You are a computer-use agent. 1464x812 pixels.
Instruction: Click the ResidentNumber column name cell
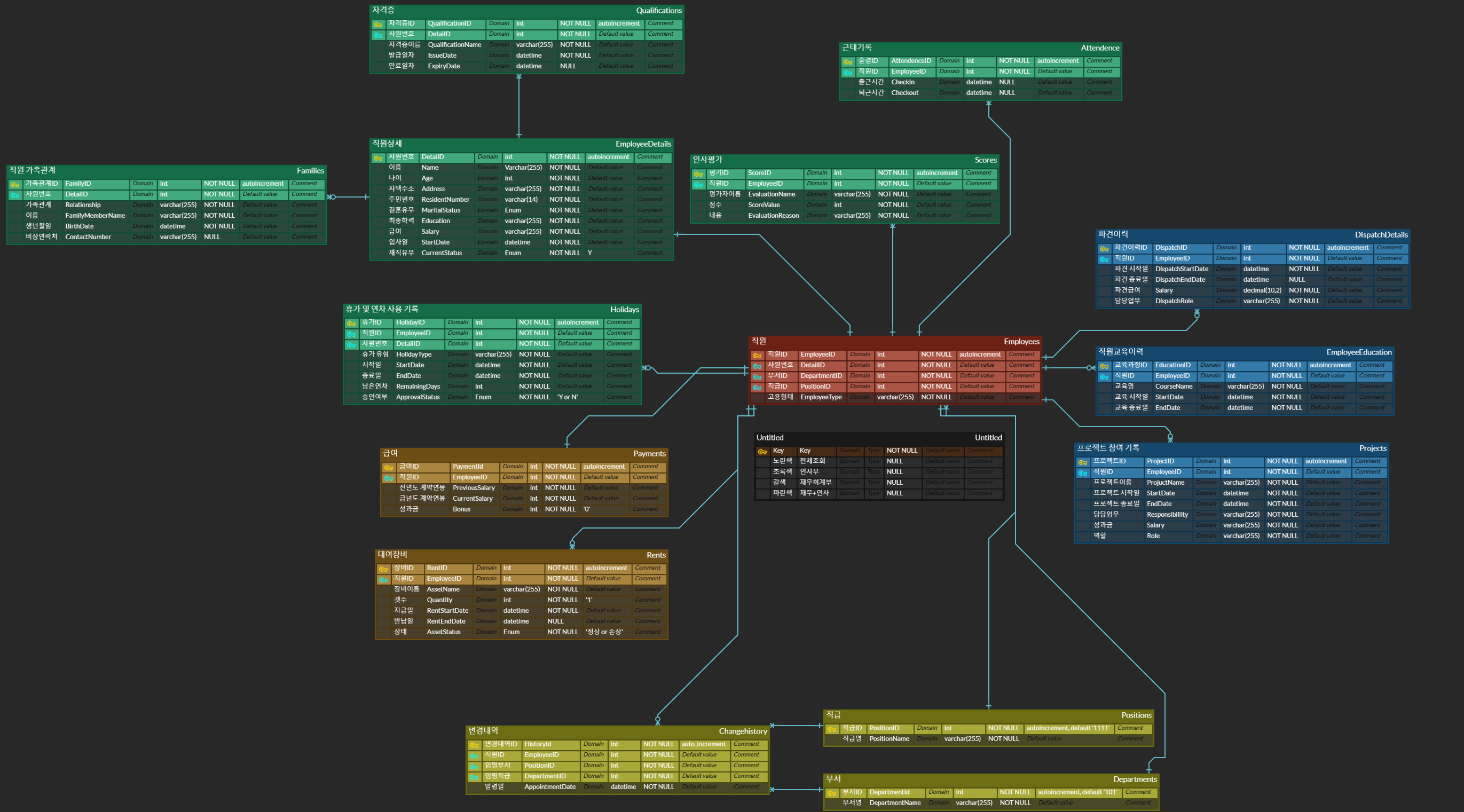coord(446,200)
